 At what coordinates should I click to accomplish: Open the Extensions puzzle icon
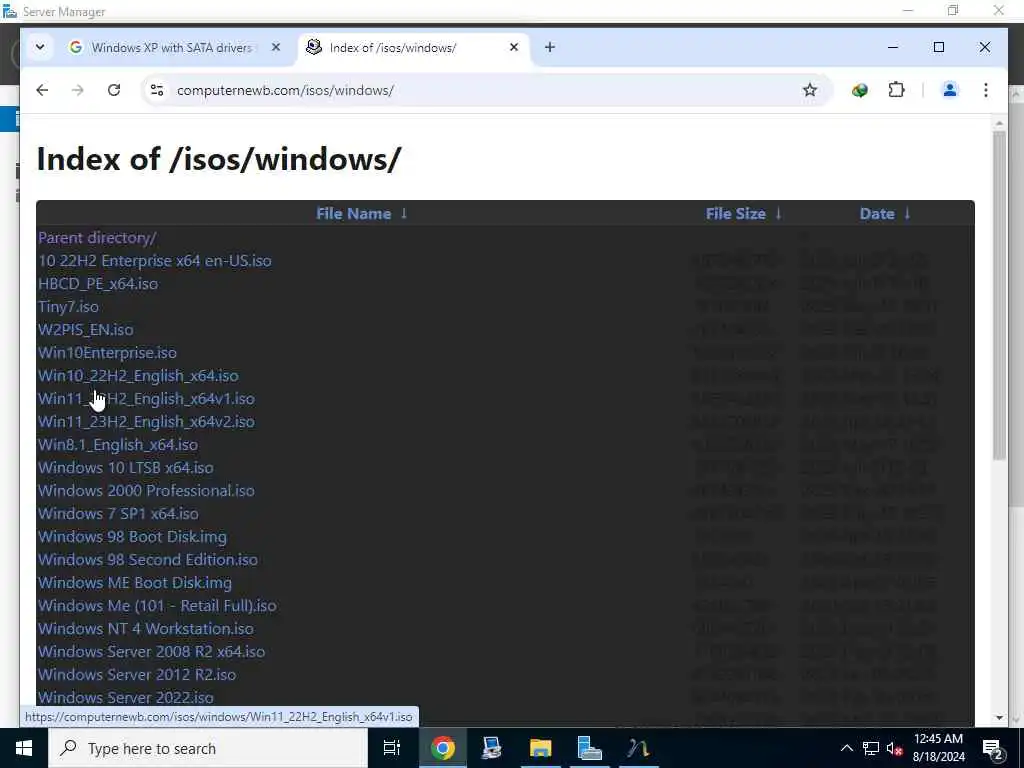tap(897, 90)
